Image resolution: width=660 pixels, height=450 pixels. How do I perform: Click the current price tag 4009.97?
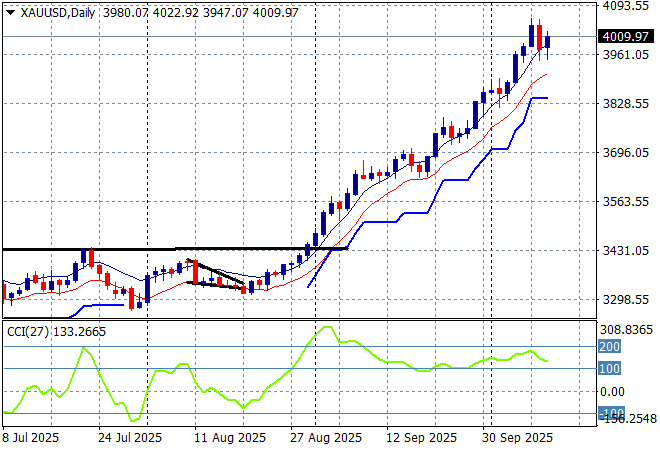[625, 37]
